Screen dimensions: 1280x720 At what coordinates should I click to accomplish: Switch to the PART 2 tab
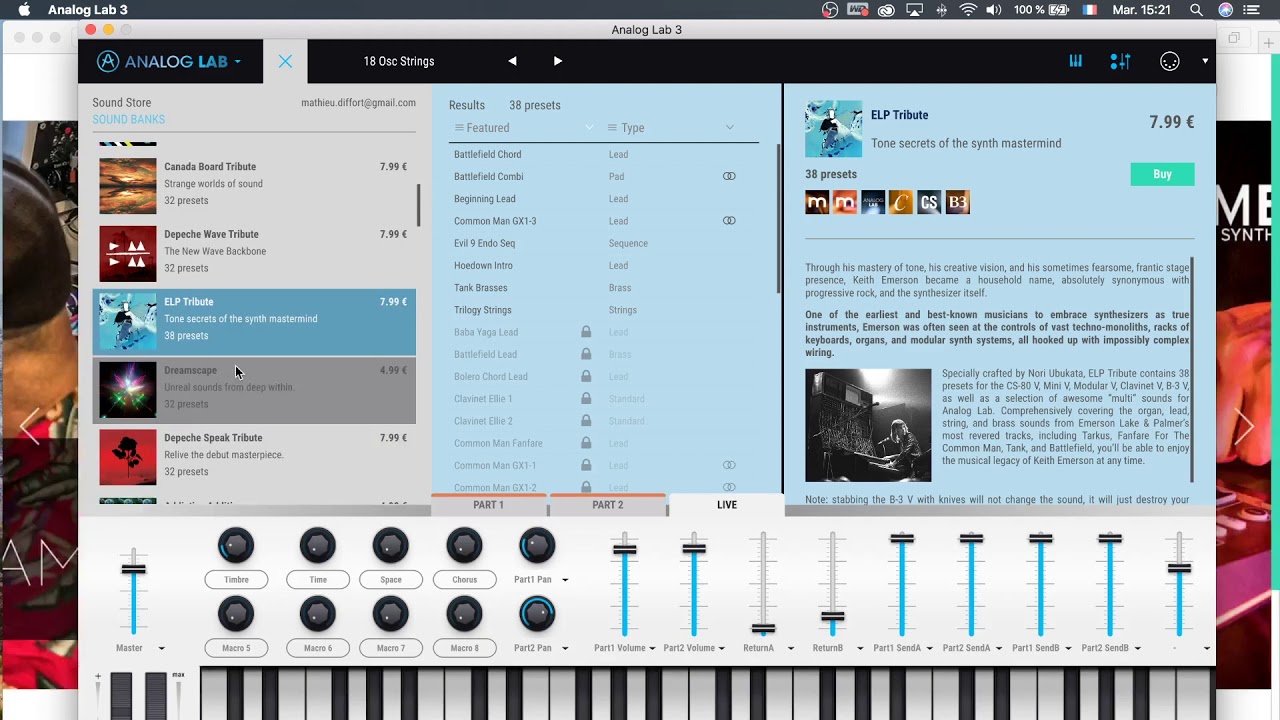point(607,505)
